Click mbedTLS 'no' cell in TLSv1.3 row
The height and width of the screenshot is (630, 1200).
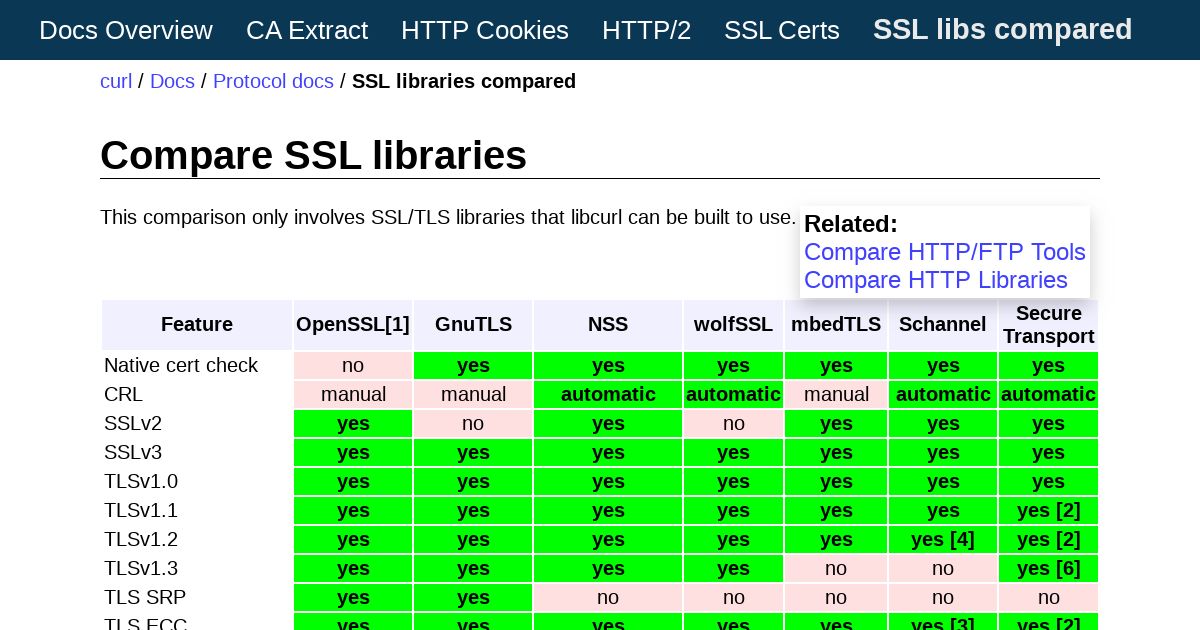836,568
